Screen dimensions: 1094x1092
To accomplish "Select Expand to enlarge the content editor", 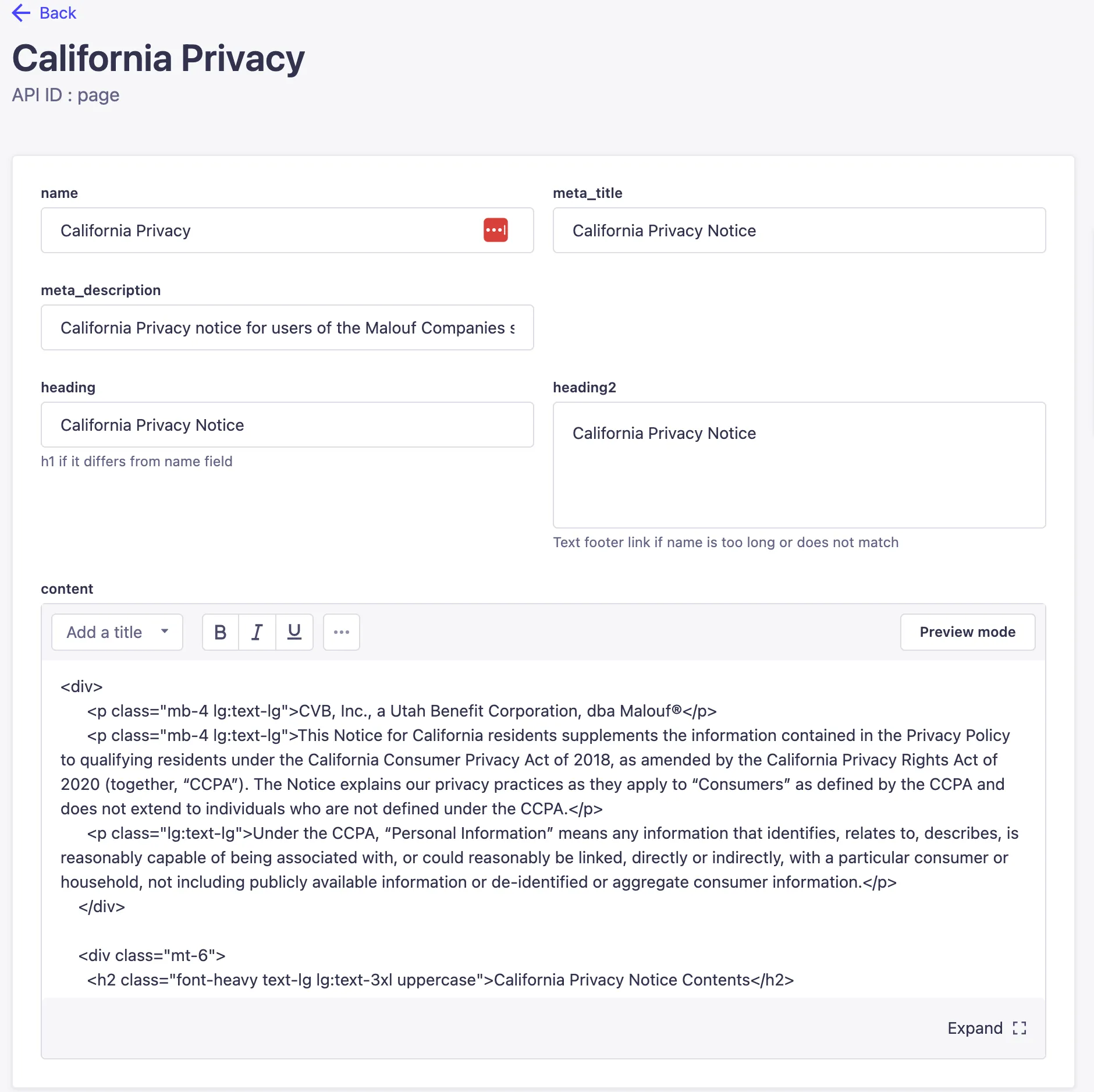I will point(975,1028).
